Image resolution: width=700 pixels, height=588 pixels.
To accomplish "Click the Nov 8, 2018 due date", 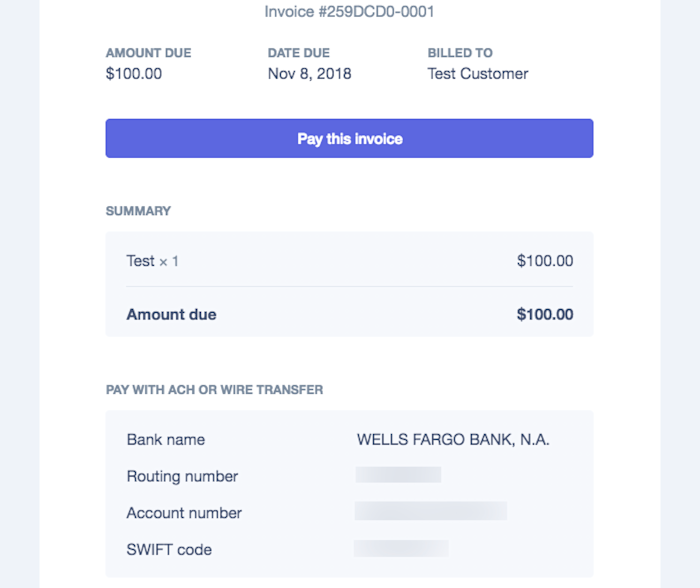I will pos(309,73).
